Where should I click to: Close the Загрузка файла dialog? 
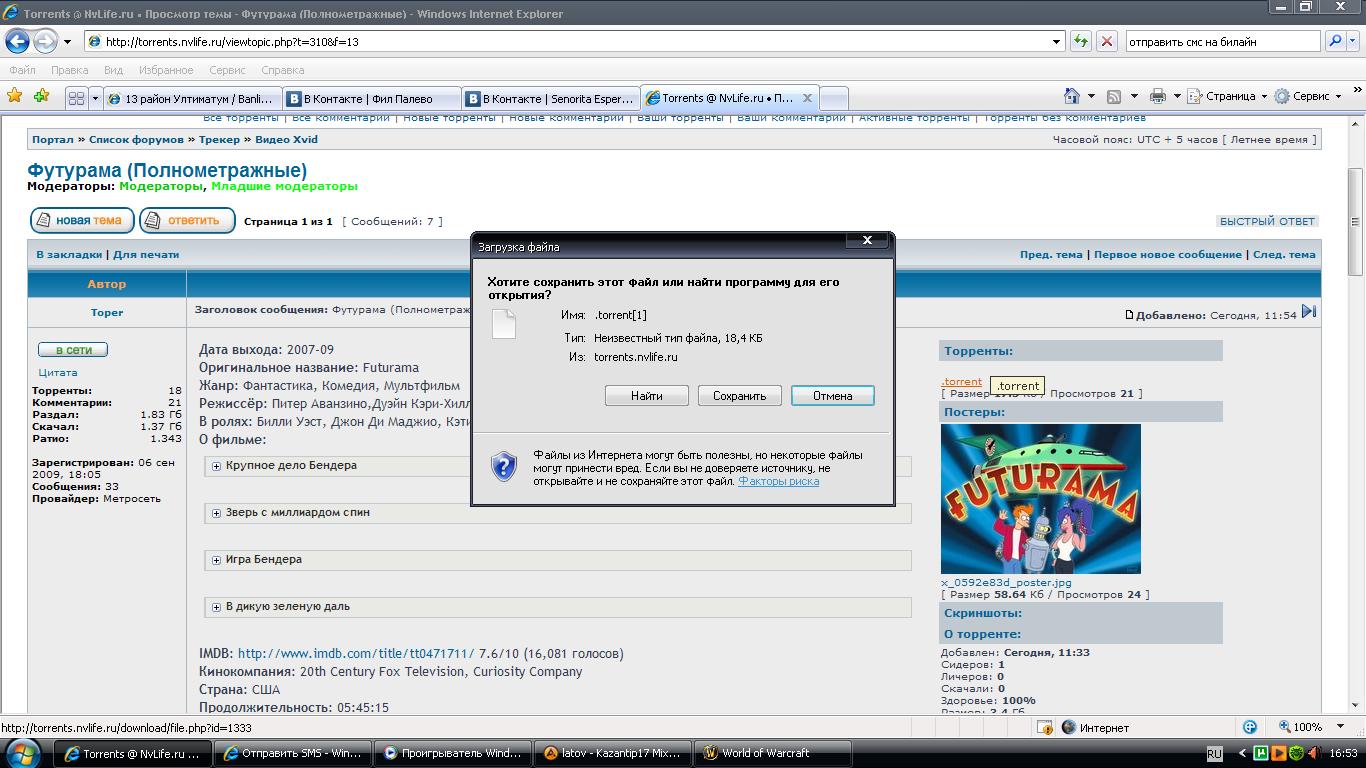coord(867,240)
